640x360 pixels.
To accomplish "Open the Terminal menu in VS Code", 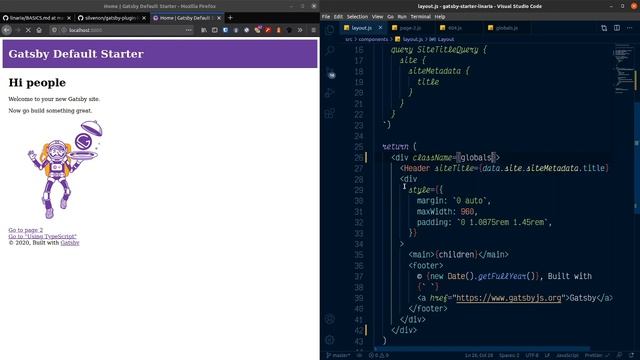I will (420, 17).
